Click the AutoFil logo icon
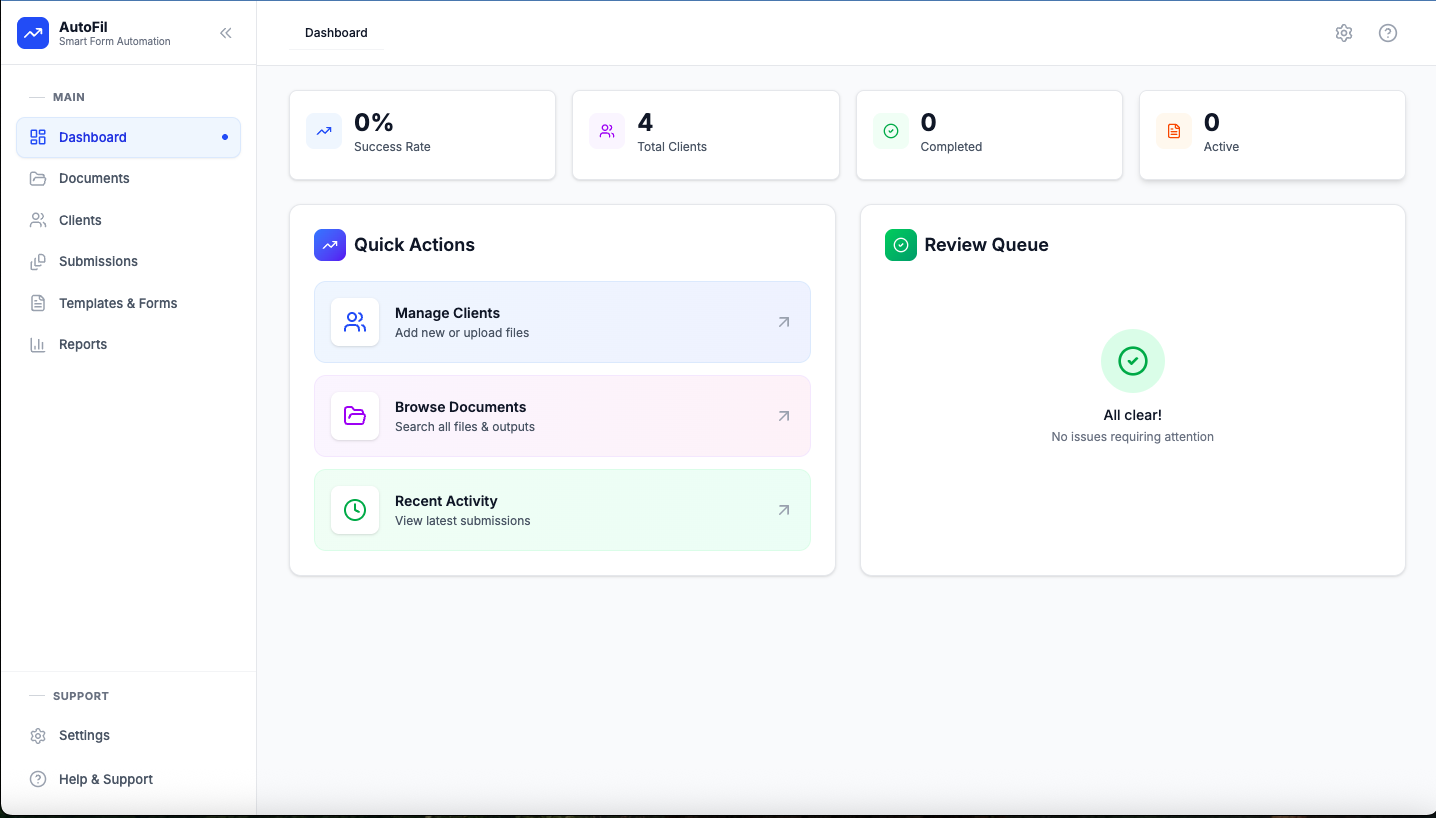Viewport: 1436px width, 818px height. click(32, 33)
